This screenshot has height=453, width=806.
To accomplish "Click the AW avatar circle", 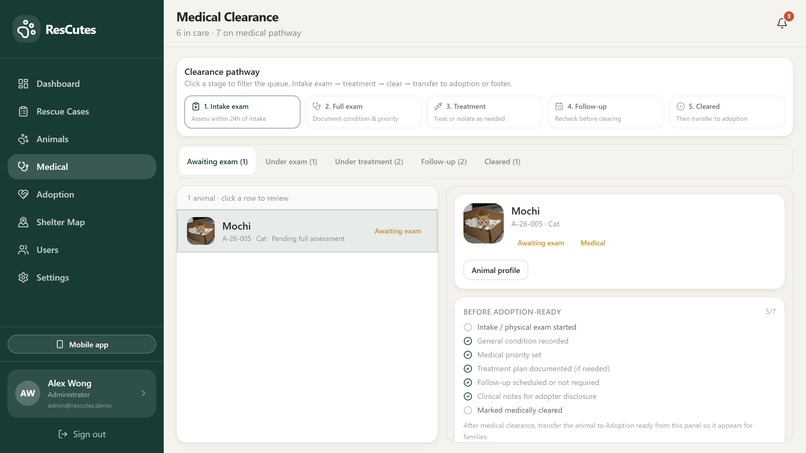I will click(x=28, y=393).
